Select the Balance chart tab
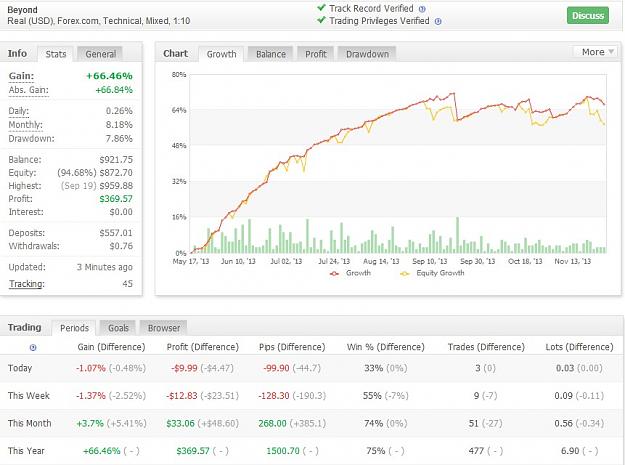 pos(271,54)
